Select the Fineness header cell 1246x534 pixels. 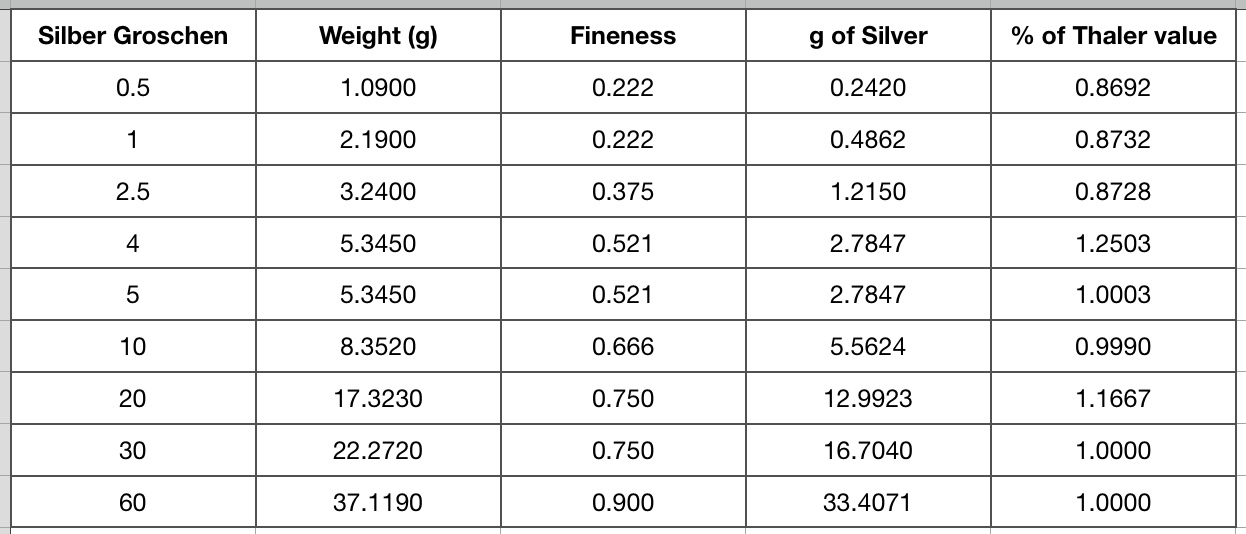tap(623, 37)
